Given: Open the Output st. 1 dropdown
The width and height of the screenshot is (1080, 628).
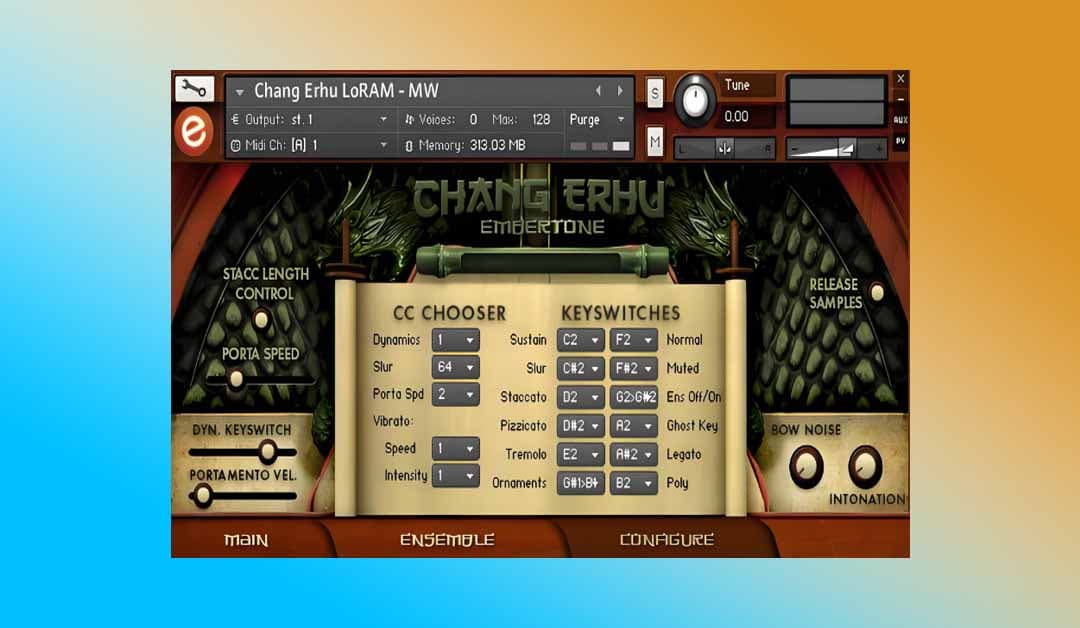Looking at the screenshot, I should (309, 120).
